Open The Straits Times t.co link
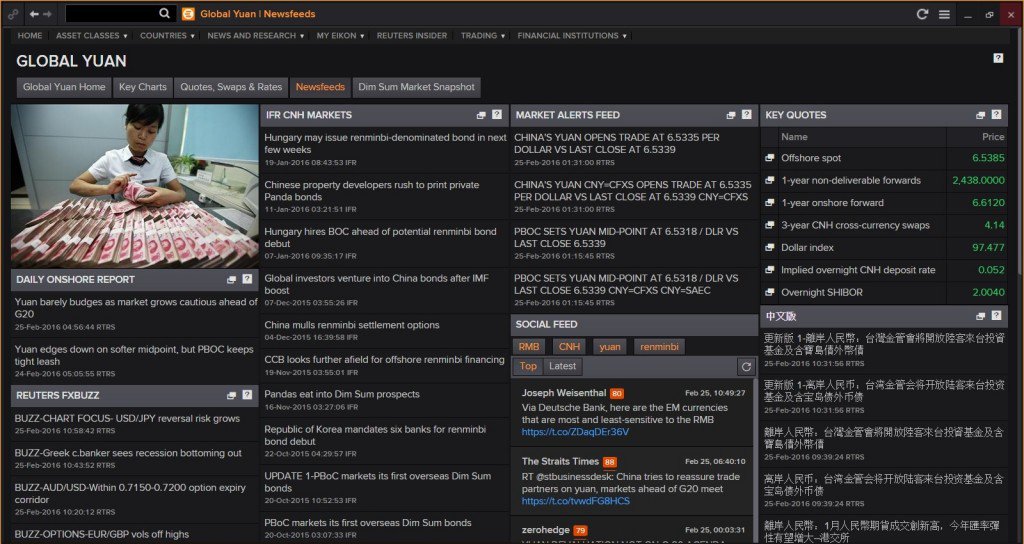This screenshot has width=1024, height=544. [576, 502]
